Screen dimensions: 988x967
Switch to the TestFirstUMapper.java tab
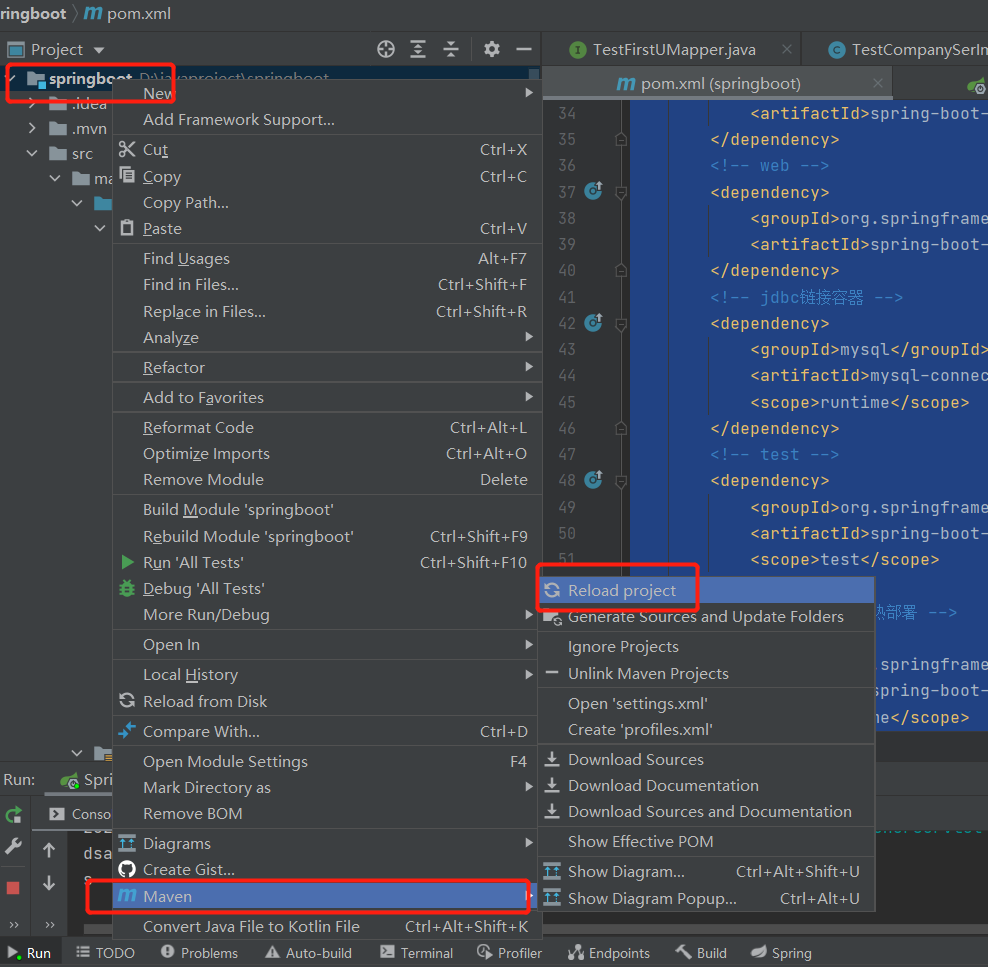[x=674, y=49]
